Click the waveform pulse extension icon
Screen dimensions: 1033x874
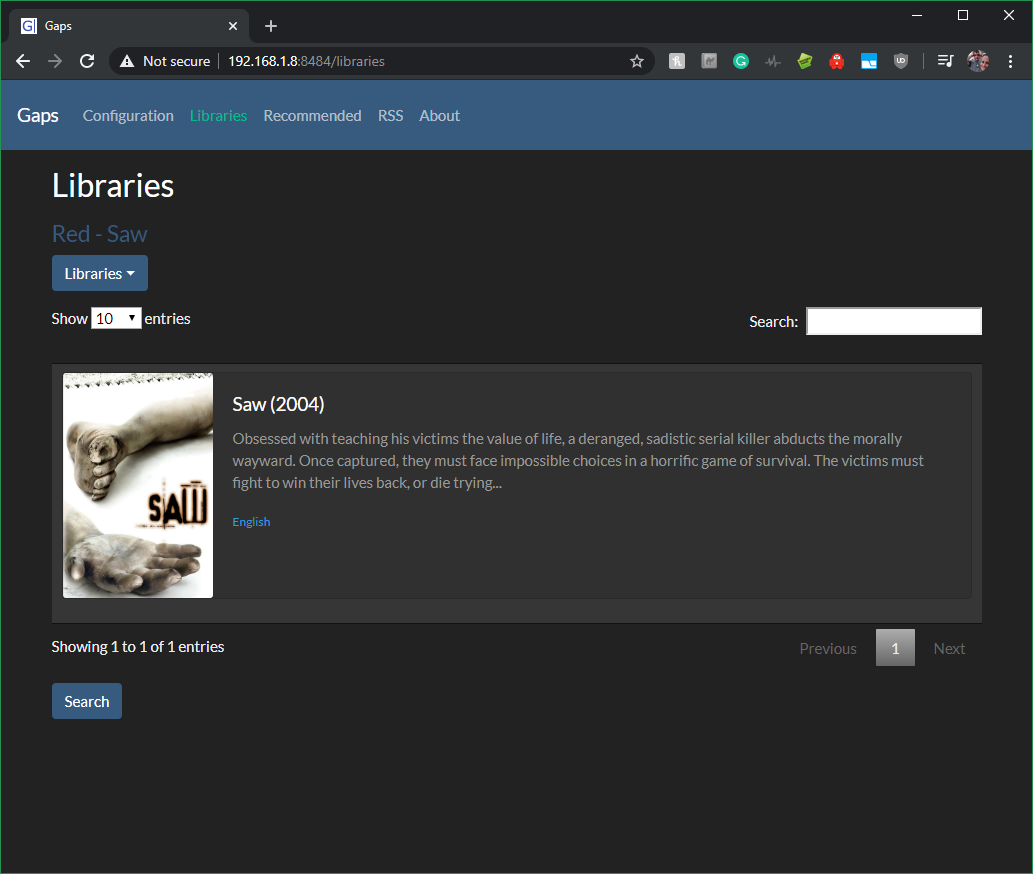773,61
